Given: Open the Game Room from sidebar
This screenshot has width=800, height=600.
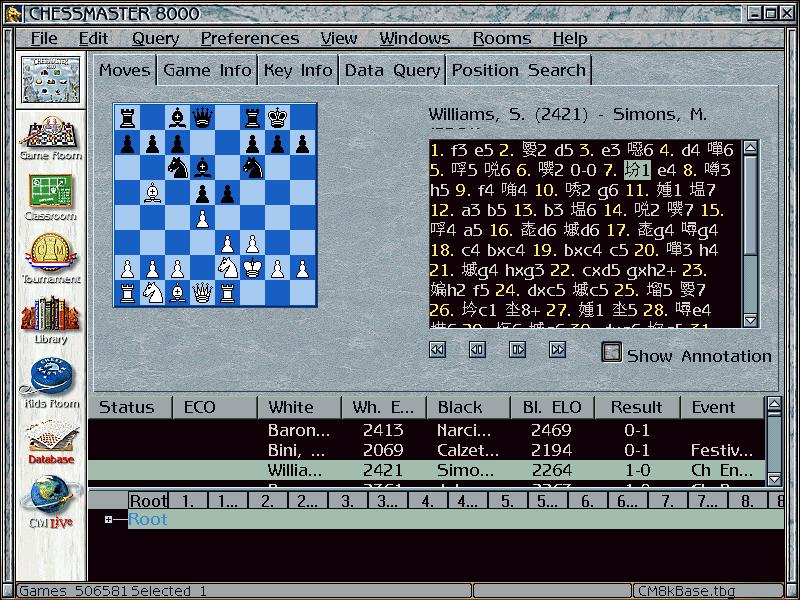Looking at the screenshot, I should [51, 137].
